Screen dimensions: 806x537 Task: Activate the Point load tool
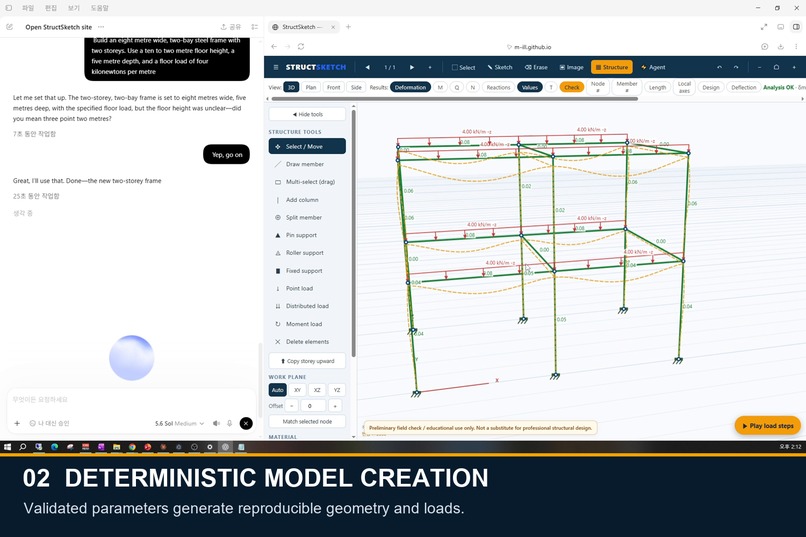[307, 288]
